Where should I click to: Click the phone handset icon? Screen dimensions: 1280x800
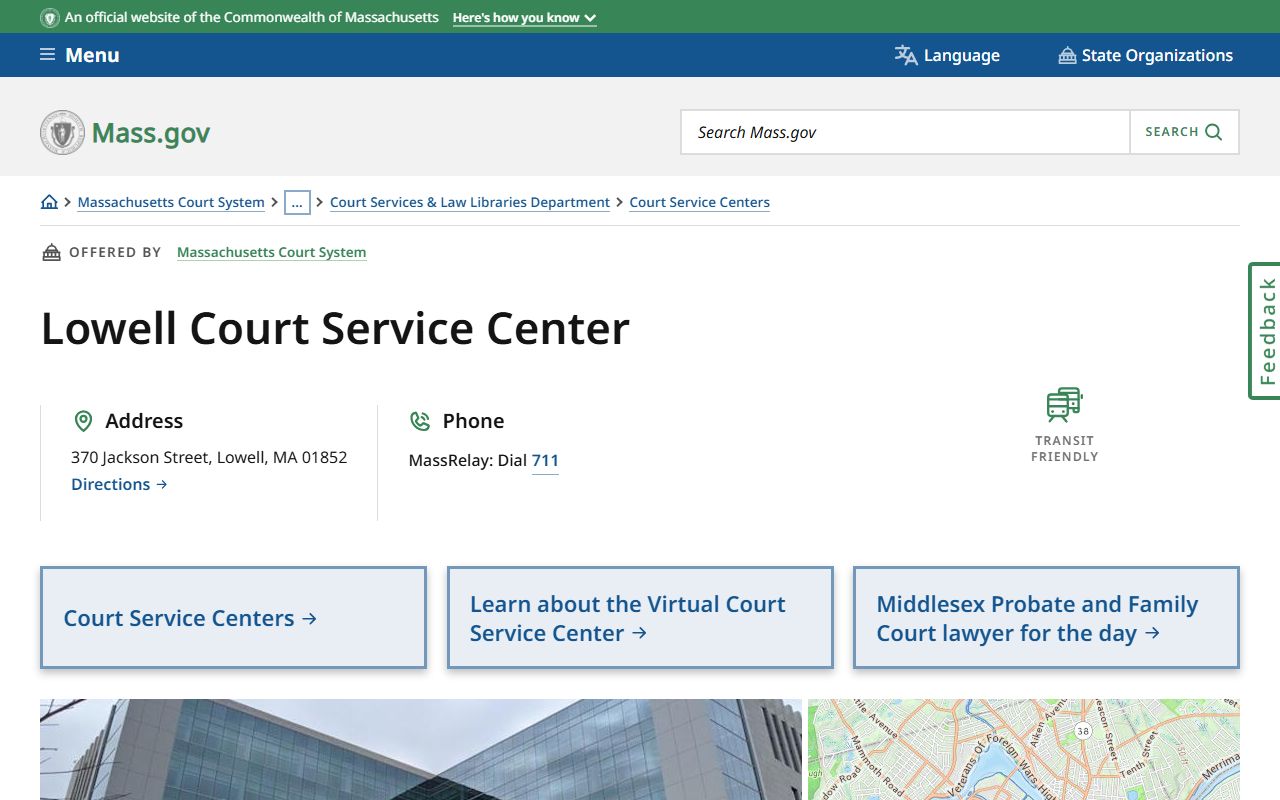pyautogui.click(x=420, y=421)
